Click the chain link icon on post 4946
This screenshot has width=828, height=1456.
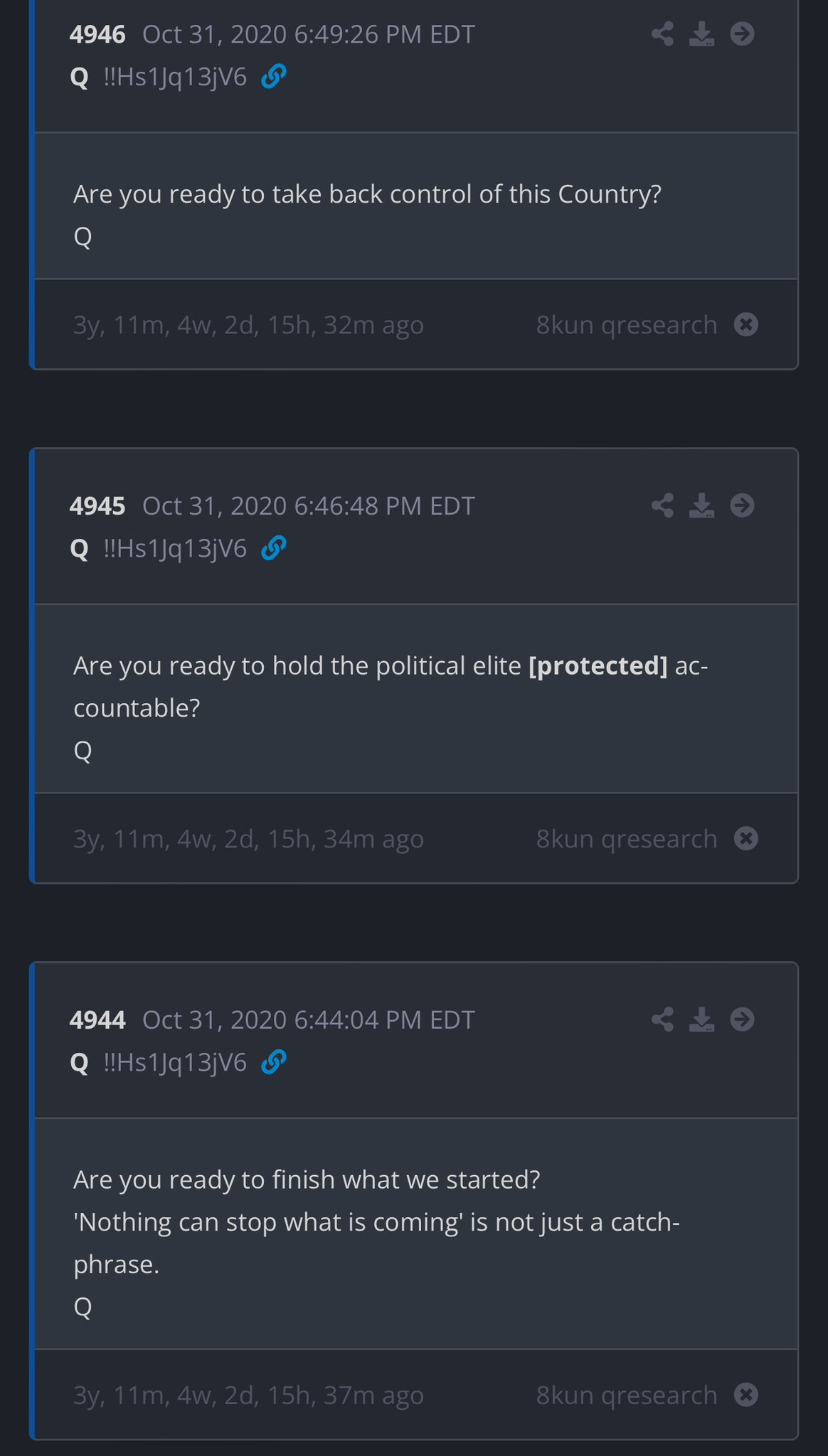pos(273,77)
